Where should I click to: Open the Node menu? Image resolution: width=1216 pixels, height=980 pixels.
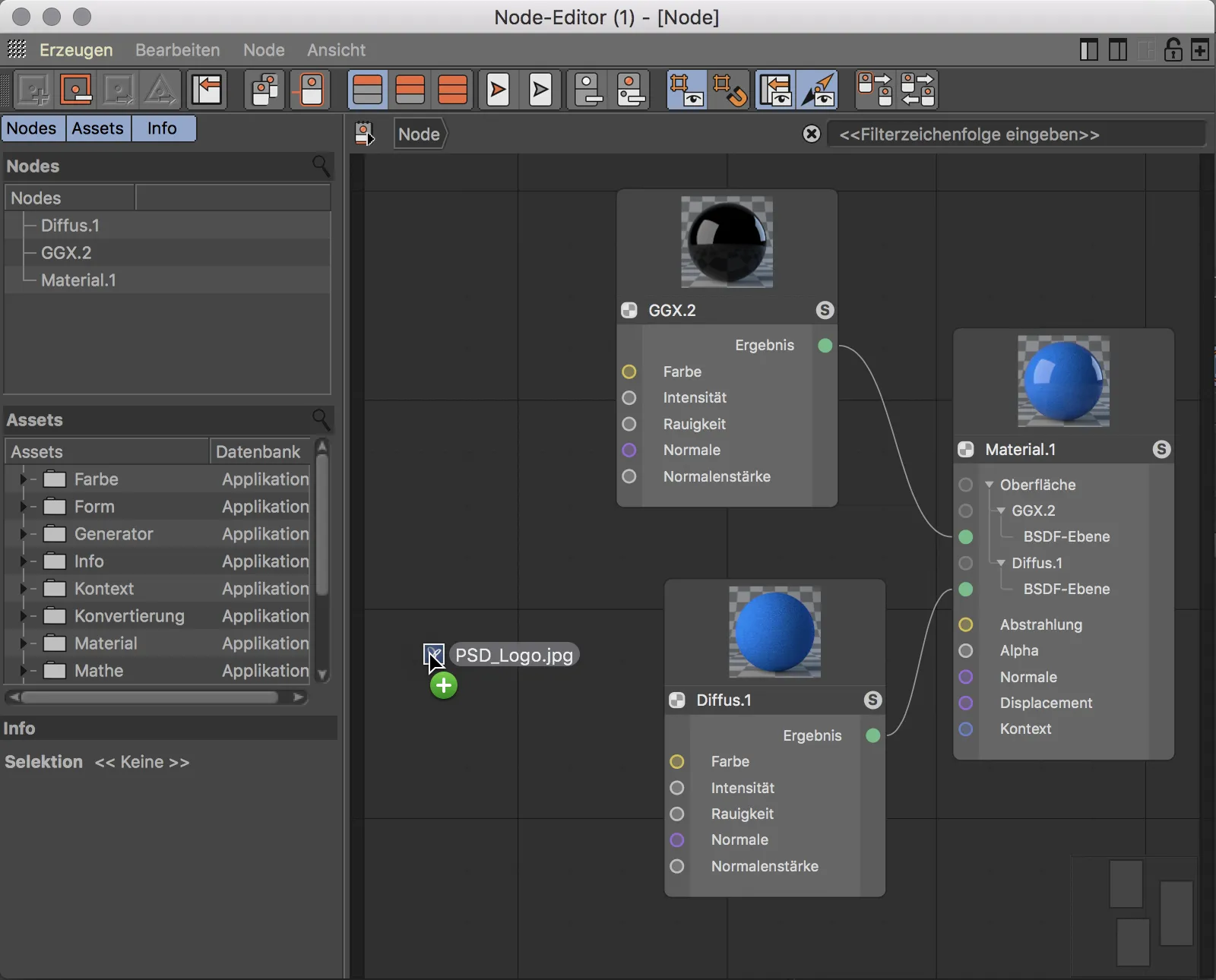tap(264, 50)
